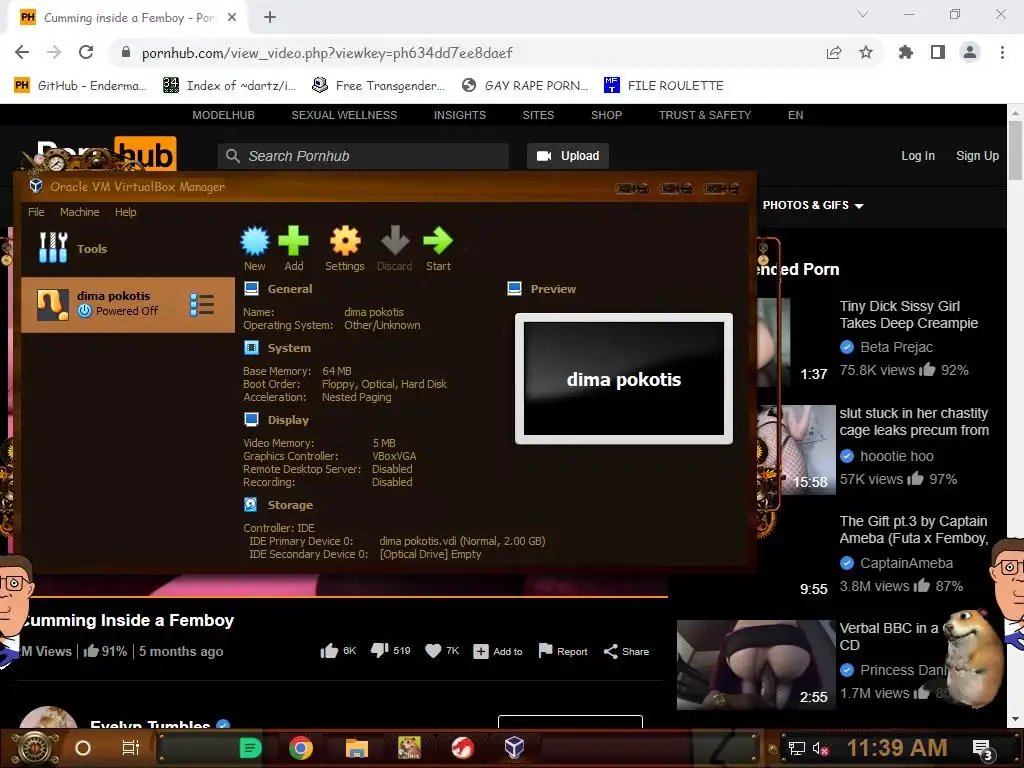Screen dimensions: 1024x768
Task: Open Chrome three-dot menu
Action: pyautogui.click(x=1002, y=52)
